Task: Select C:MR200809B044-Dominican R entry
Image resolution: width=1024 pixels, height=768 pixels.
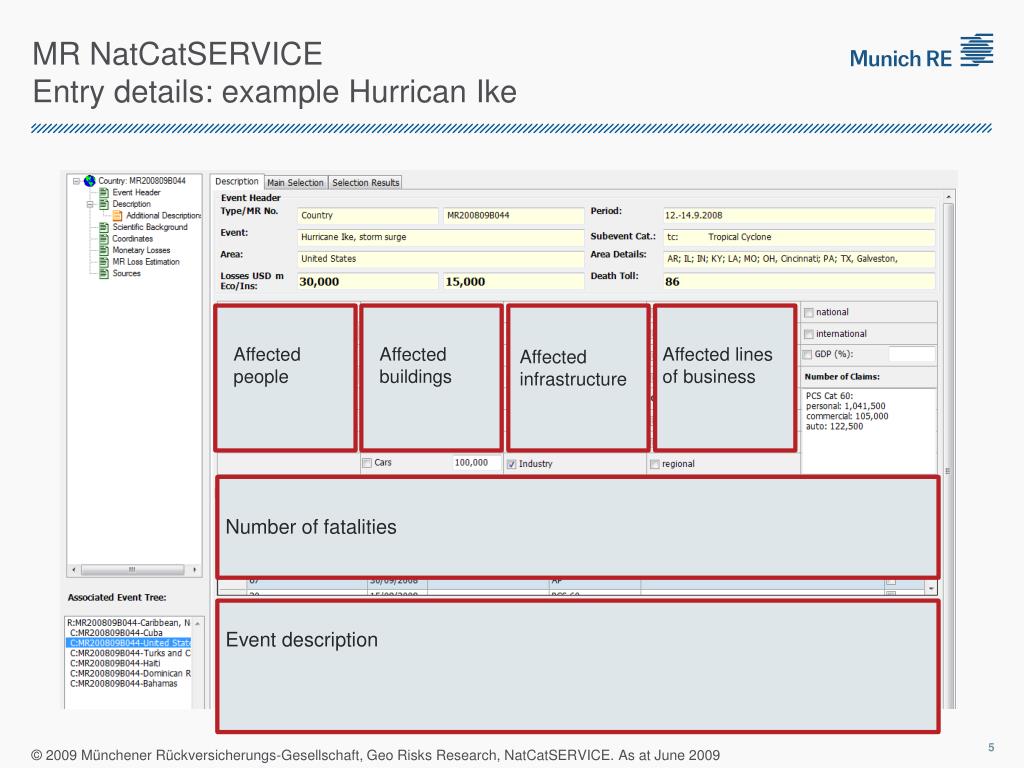Action: [130, 673]
